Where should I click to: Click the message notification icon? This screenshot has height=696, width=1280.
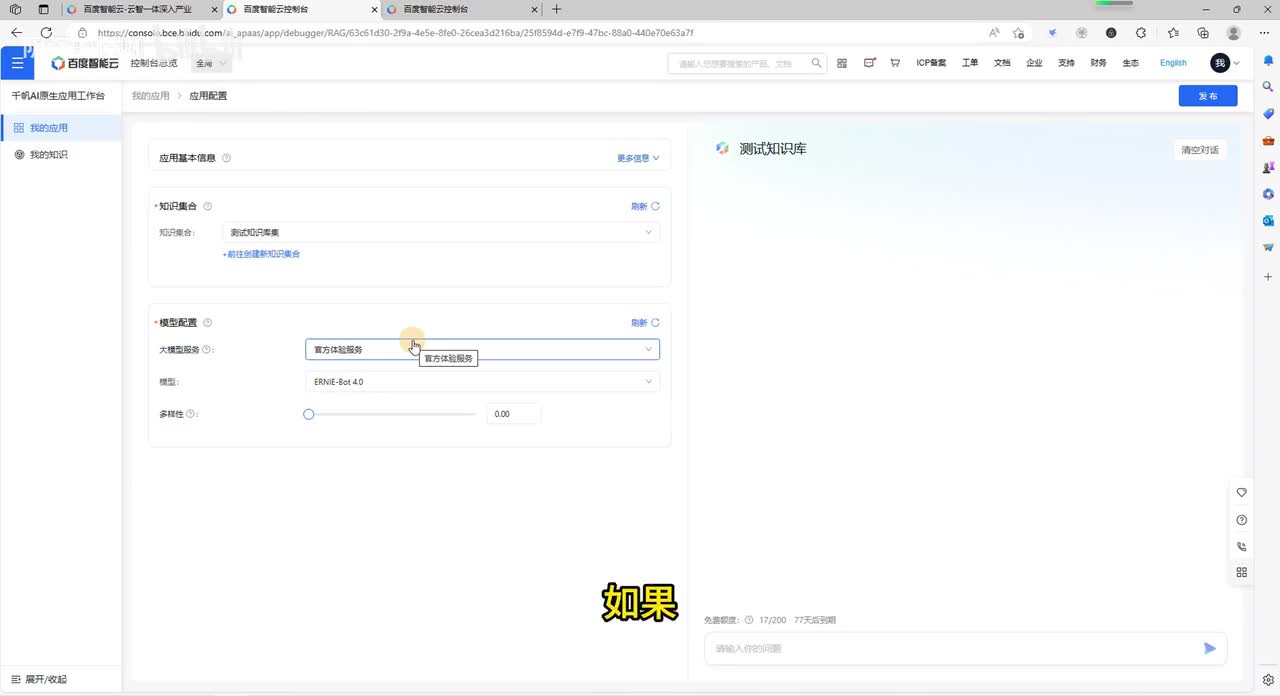point(868,63)
